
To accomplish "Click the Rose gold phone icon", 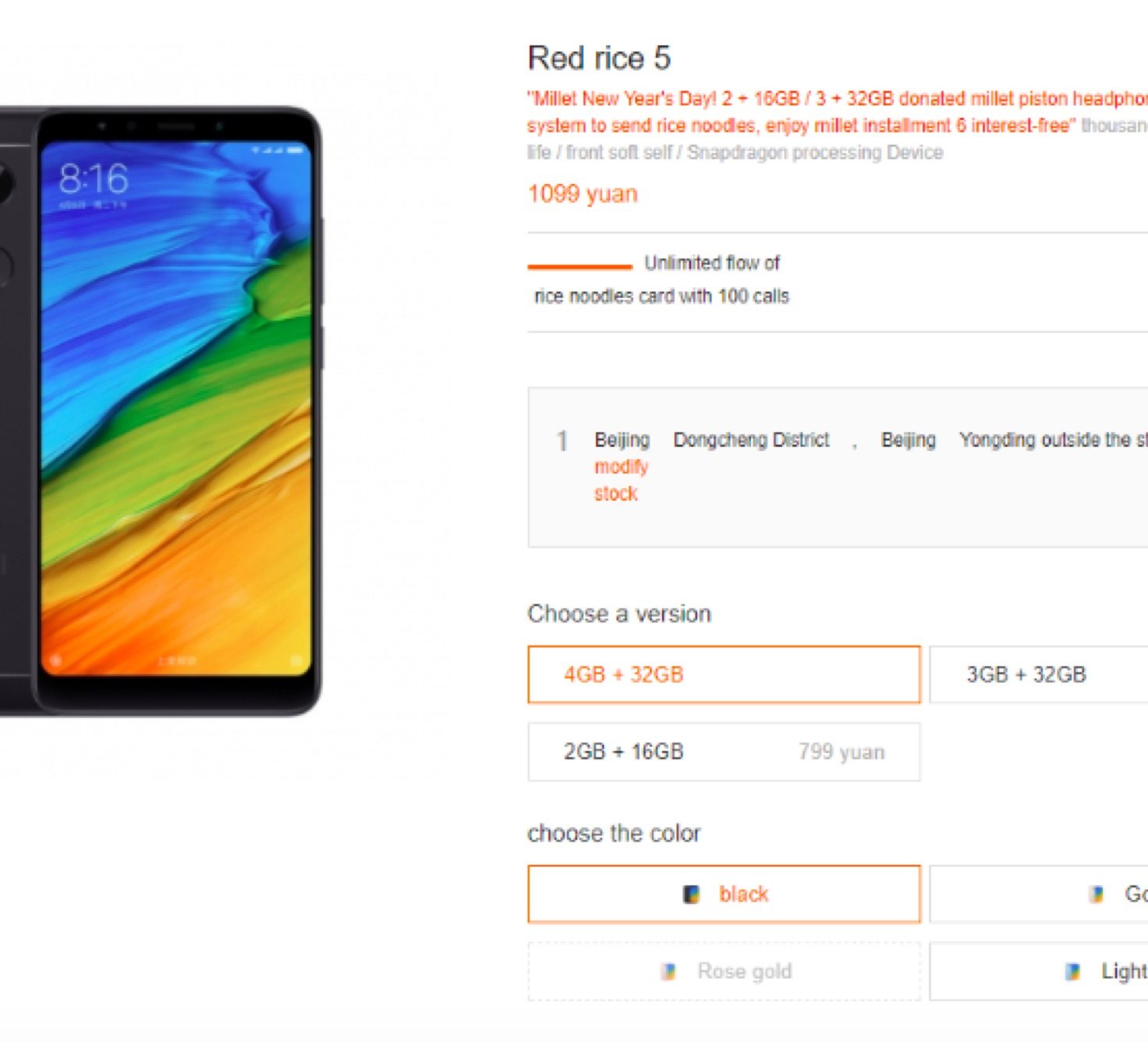I will 668,971.
